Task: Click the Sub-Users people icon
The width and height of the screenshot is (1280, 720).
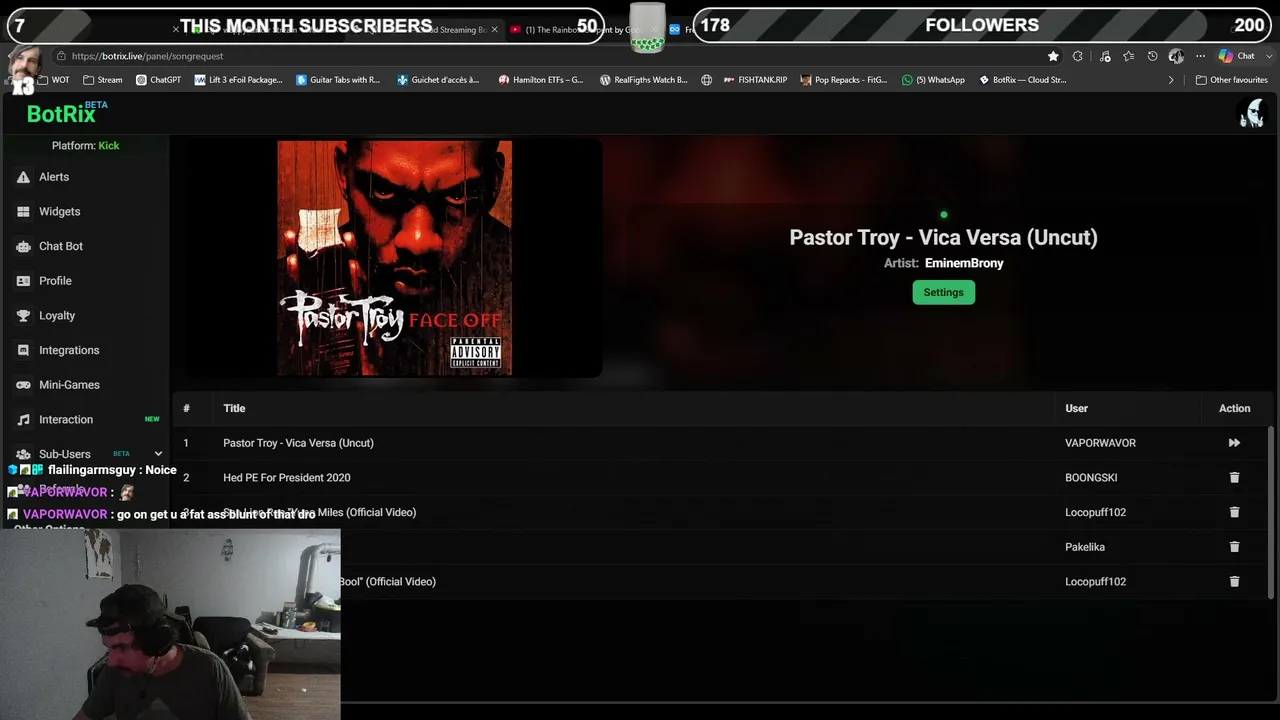Action: tap(23, 454)
